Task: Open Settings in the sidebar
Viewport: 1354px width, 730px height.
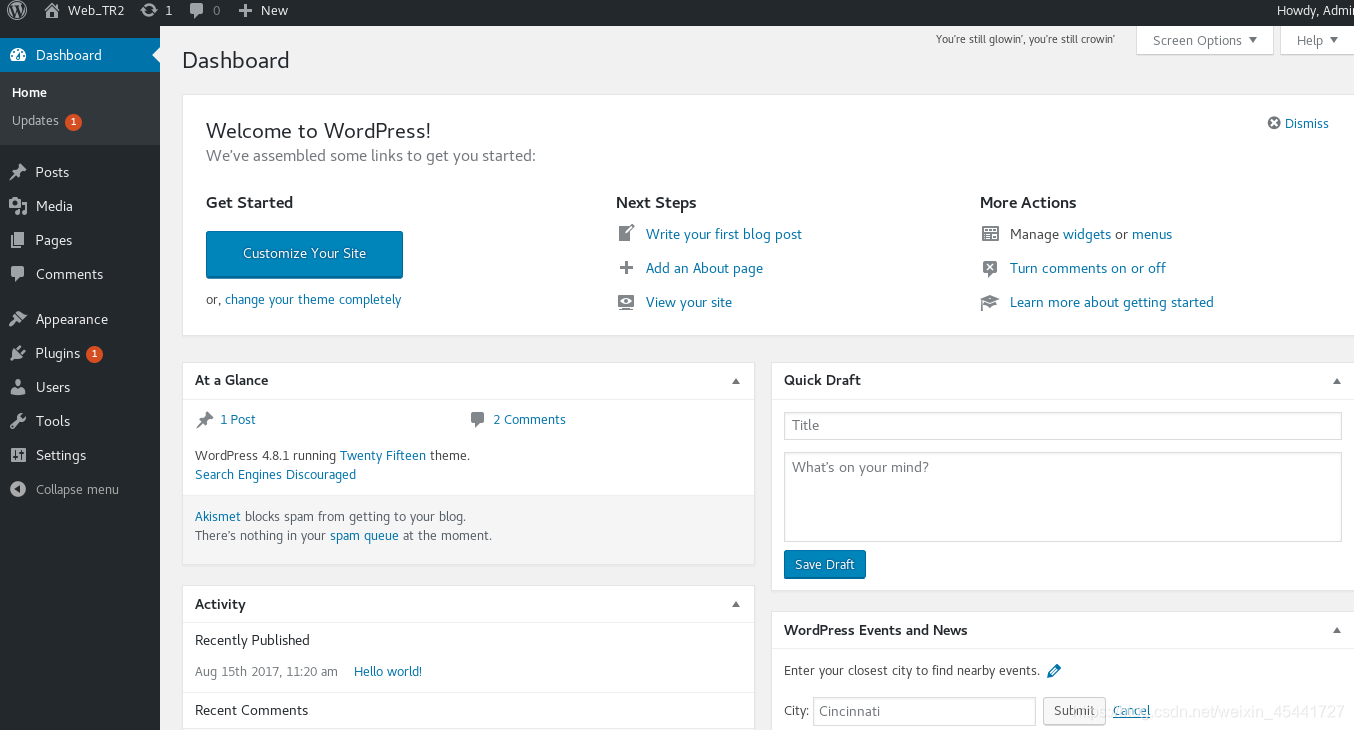Action: pyautogui.click(x=61, y=455)
